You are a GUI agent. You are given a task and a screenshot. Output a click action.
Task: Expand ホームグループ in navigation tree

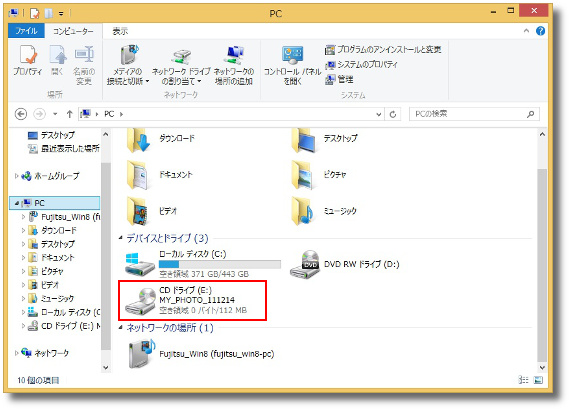tap(16, 176)
